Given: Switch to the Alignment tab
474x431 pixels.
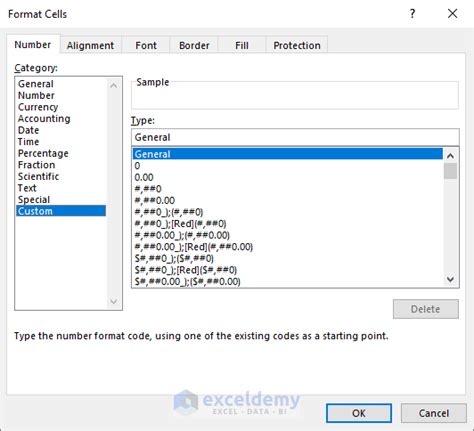Looking at the screenshot, I should tap(90, 45).
